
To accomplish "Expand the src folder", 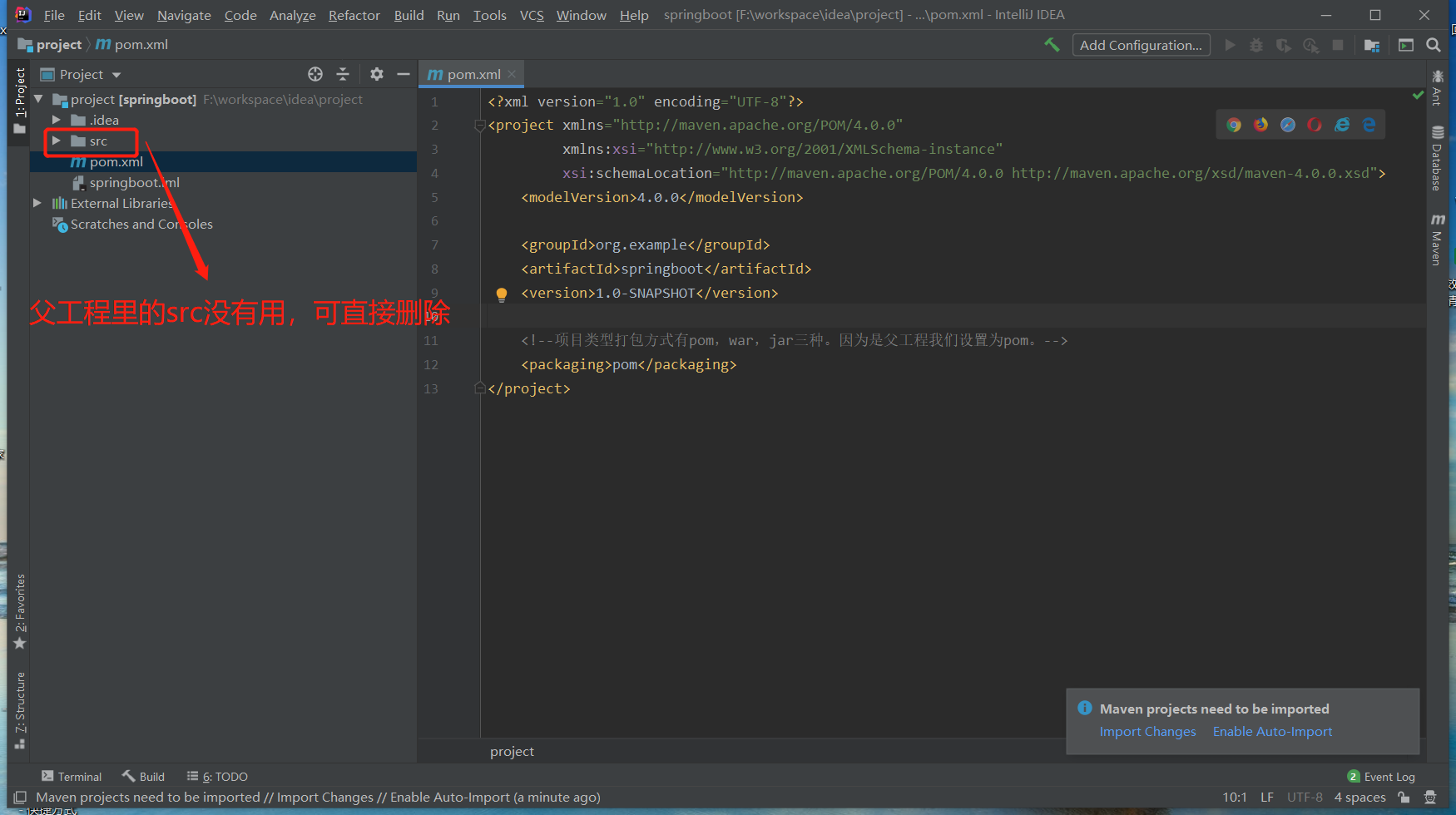I will 57,141.
